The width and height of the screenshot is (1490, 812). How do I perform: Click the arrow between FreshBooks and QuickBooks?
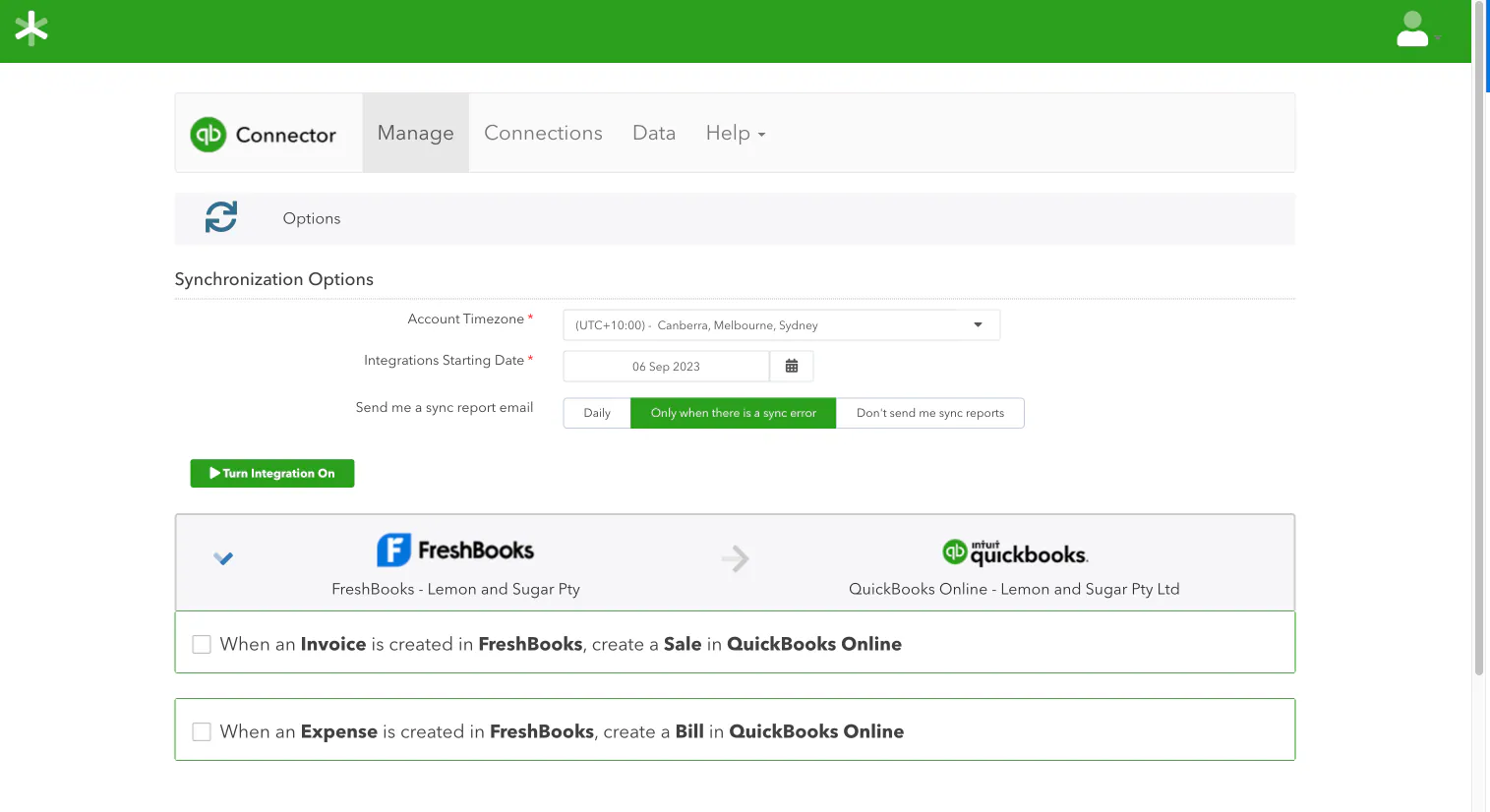coord(736,558)
